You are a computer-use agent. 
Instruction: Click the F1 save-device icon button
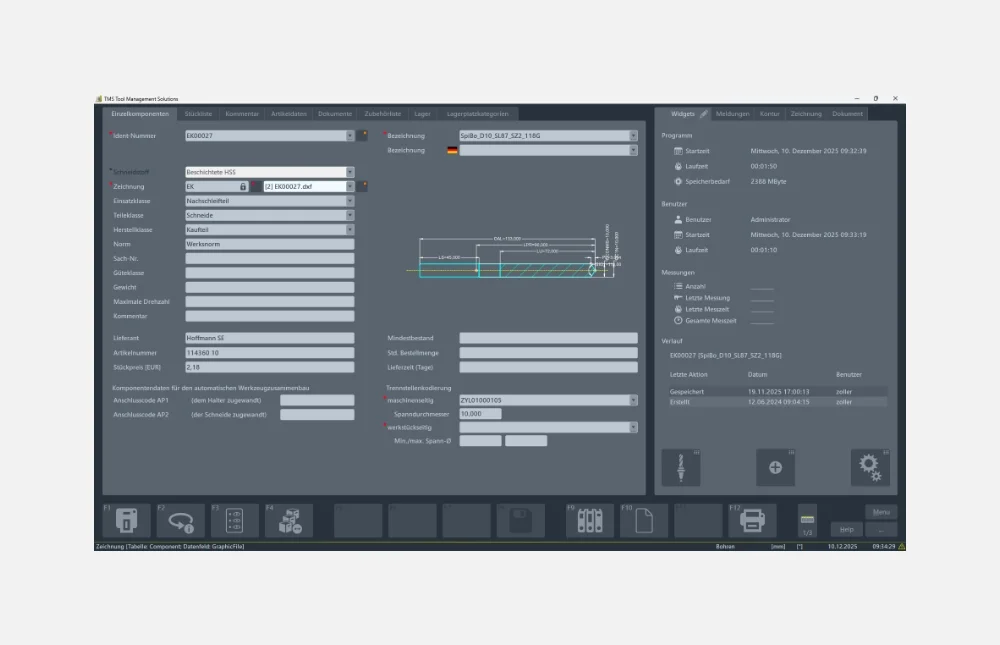tap(126, 521)
